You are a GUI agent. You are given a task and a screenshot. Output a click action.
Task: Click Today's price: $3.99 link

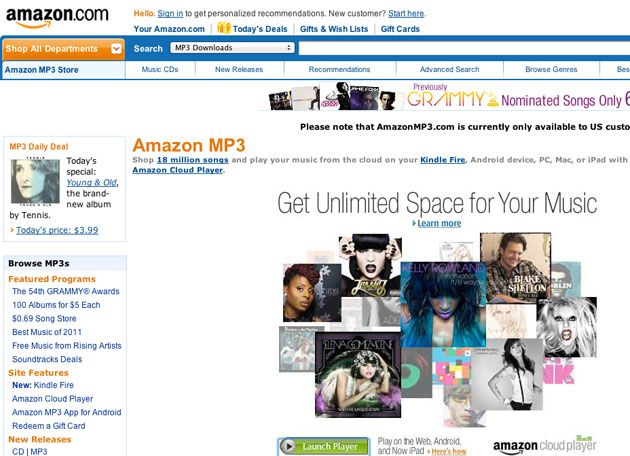coord(57,230)
